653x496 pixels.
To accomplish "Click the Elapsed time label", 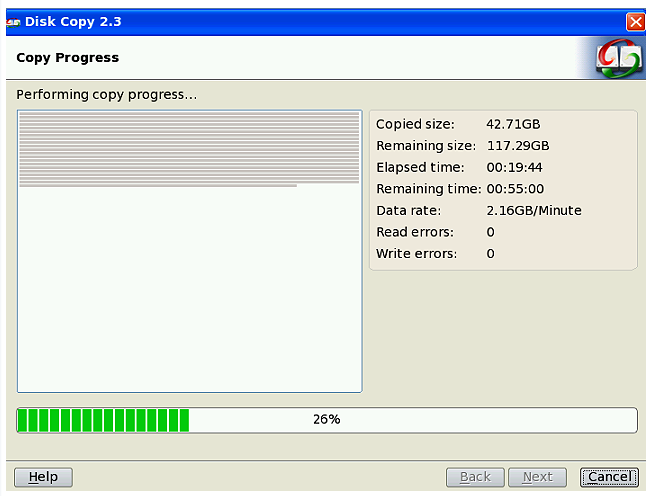I will tap(420, 167).
